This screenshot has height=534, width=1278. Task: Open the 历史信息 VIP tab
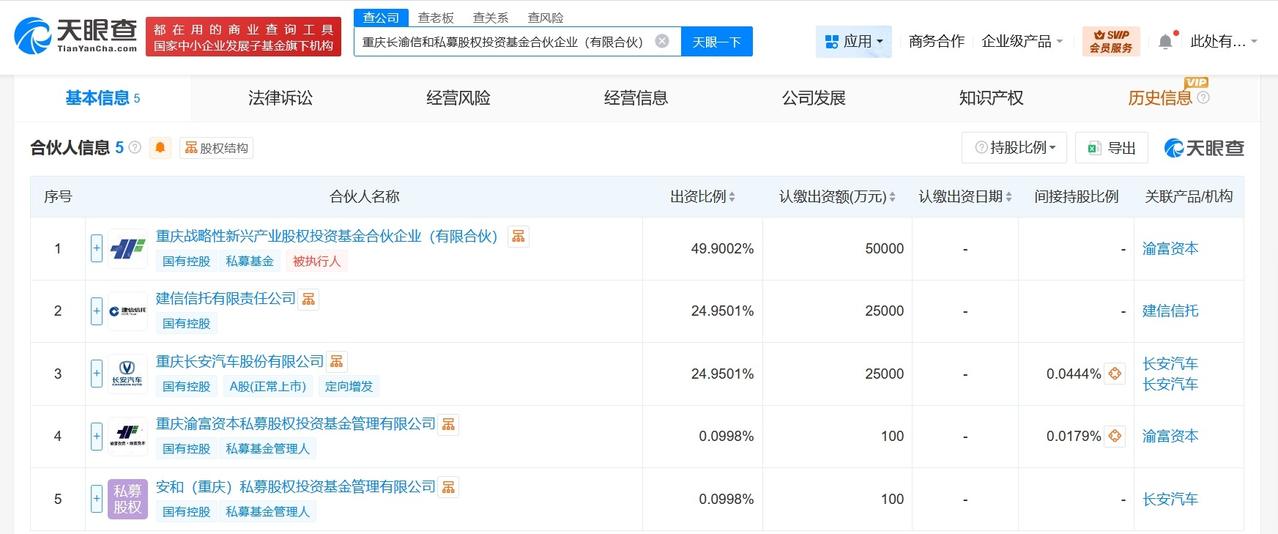coord(1160,98)
